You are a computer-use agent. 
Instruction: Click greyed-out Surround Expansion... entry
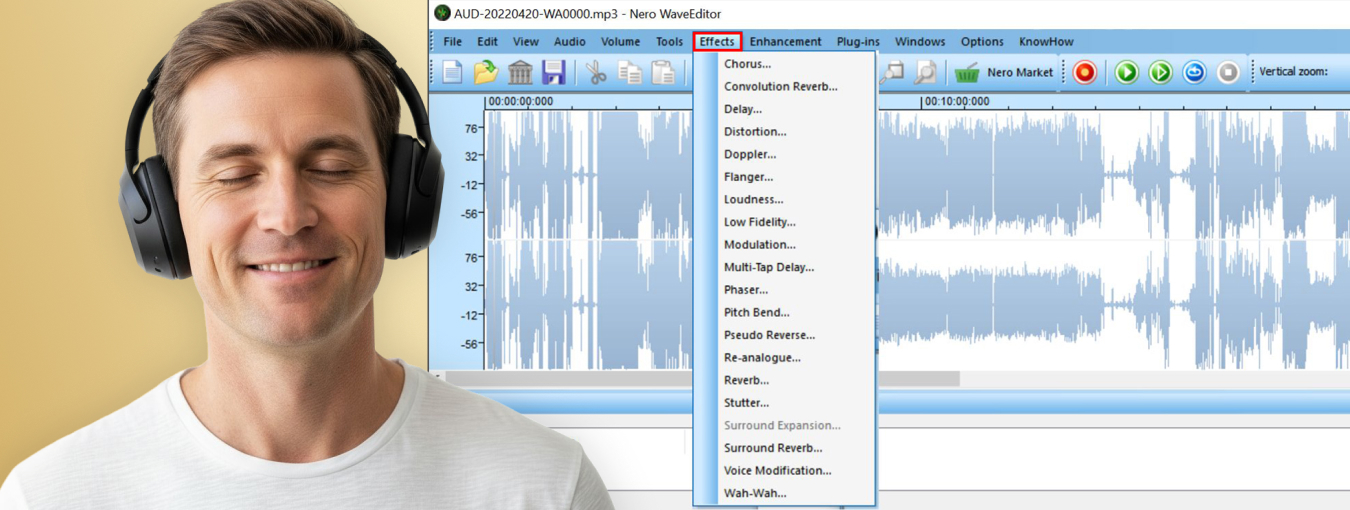(784, 425)
